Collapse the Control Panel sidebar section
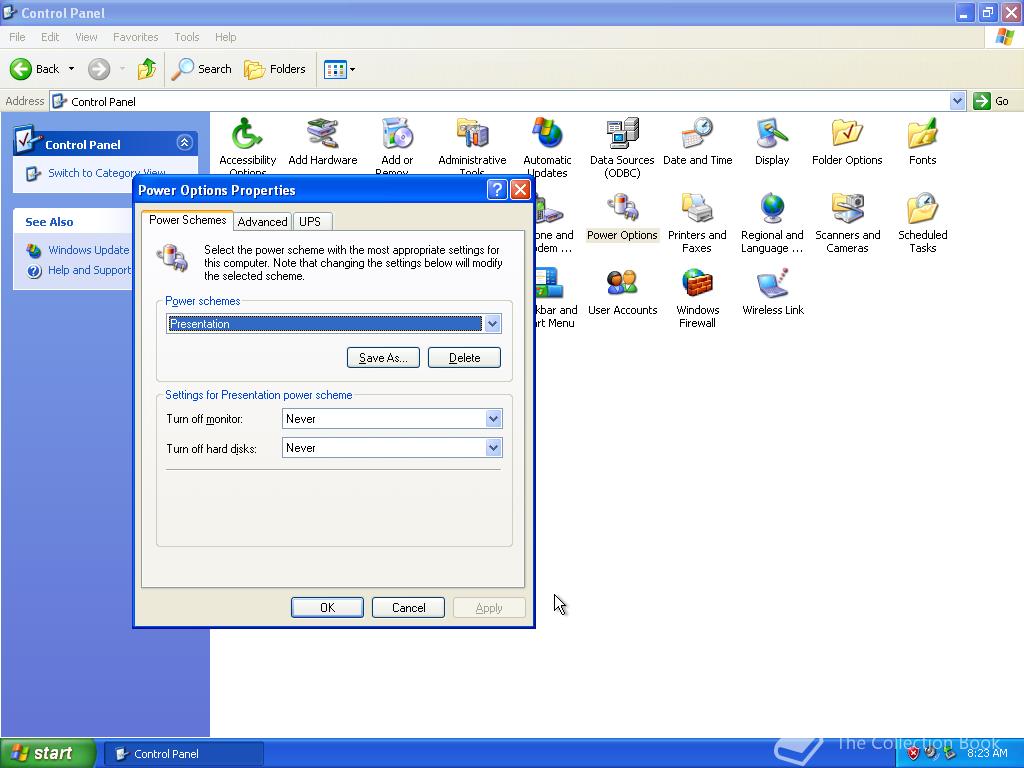The image size is (1024, 768). click(x=184, y=142)
